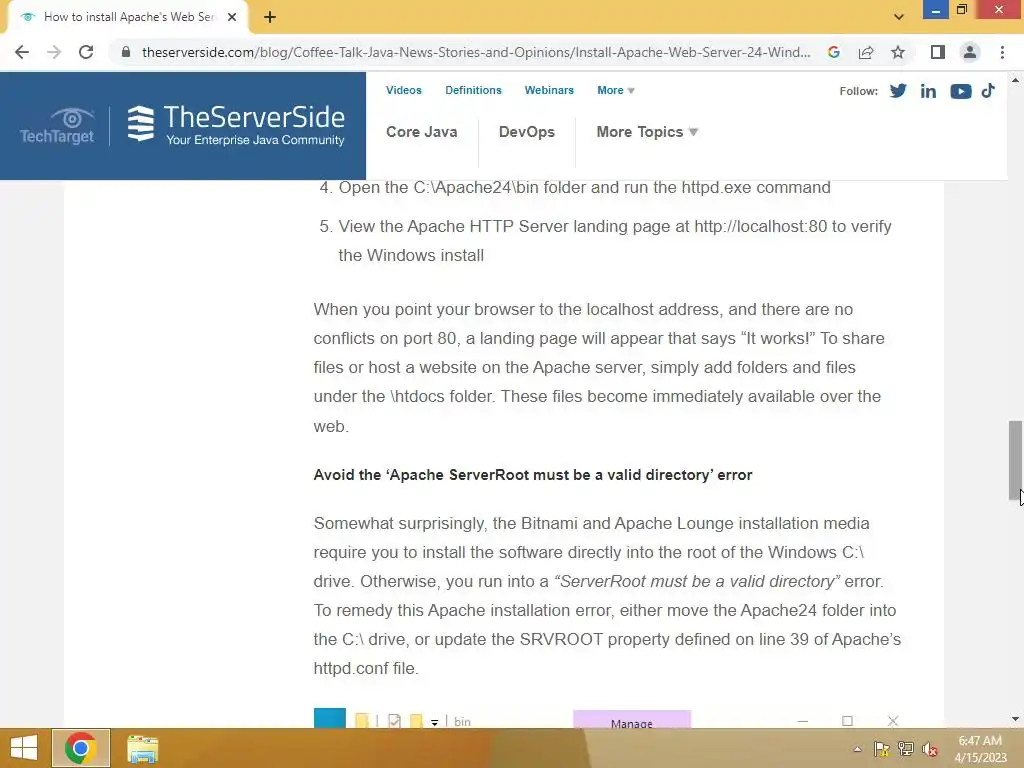Viewport: 1024px width, 768px height.
Task: Click the TechTarget eye logo
Action: 57,125
